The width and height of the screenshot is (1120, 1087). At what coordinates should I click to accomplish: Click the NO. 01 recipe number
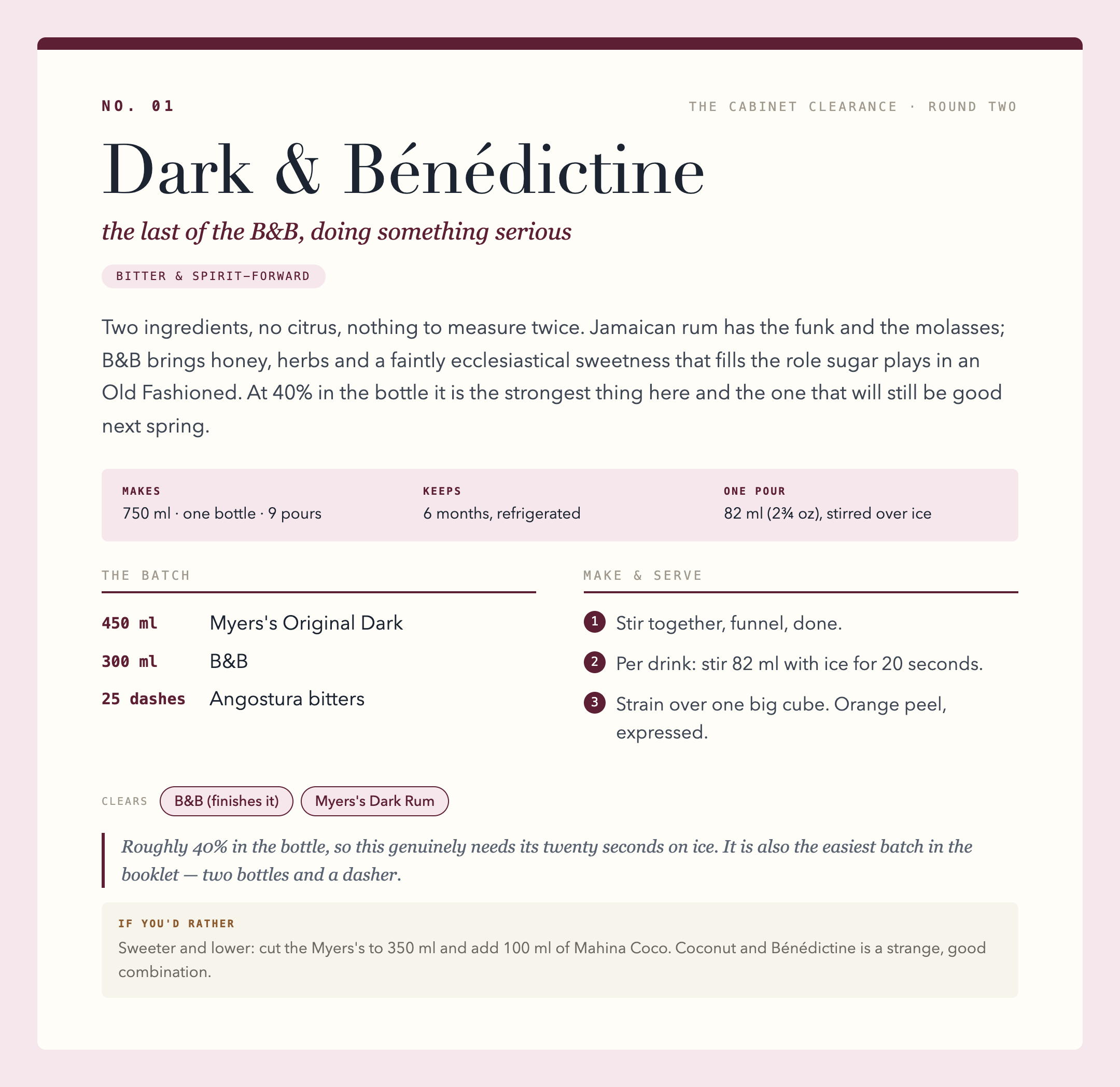(x=138, y=106)
